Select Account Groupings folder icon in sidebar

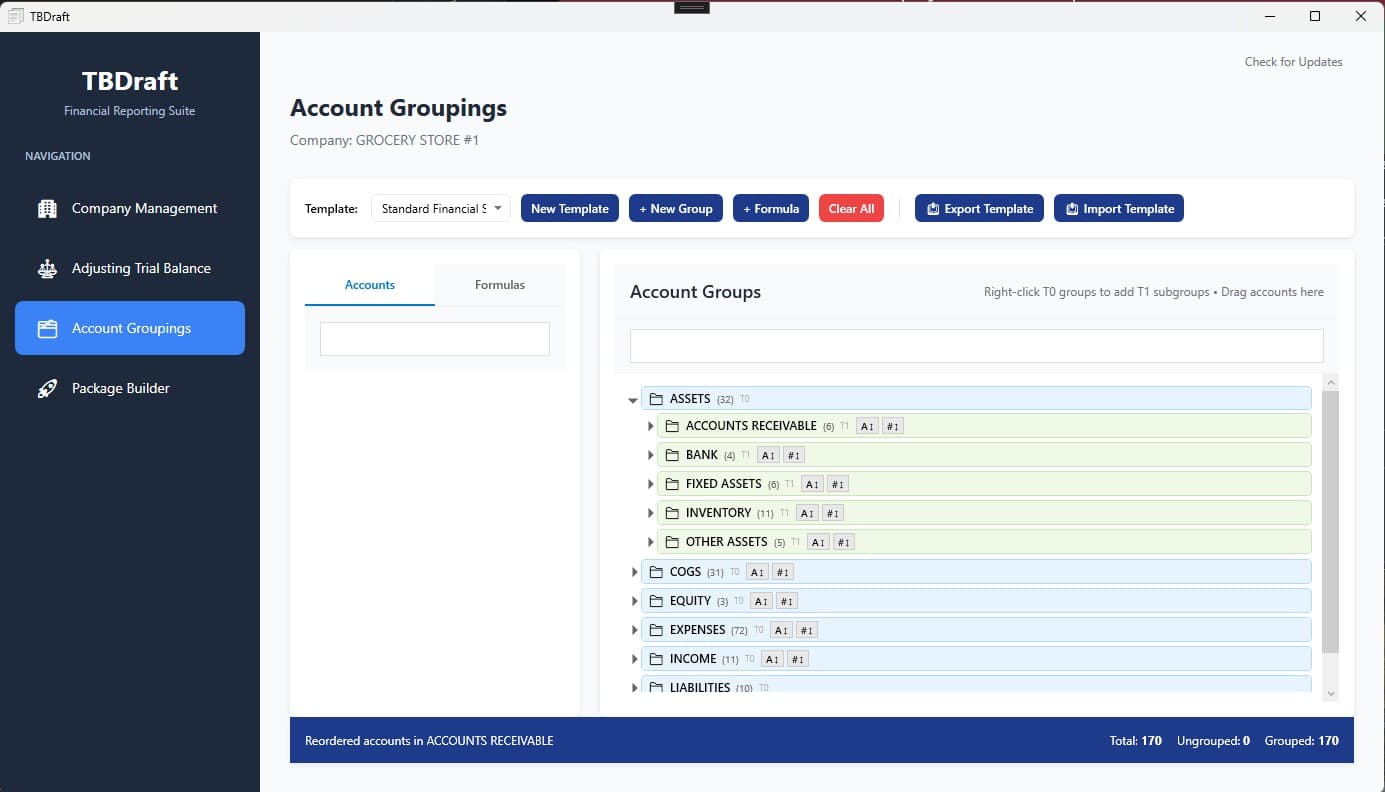[x=47, y=329]
